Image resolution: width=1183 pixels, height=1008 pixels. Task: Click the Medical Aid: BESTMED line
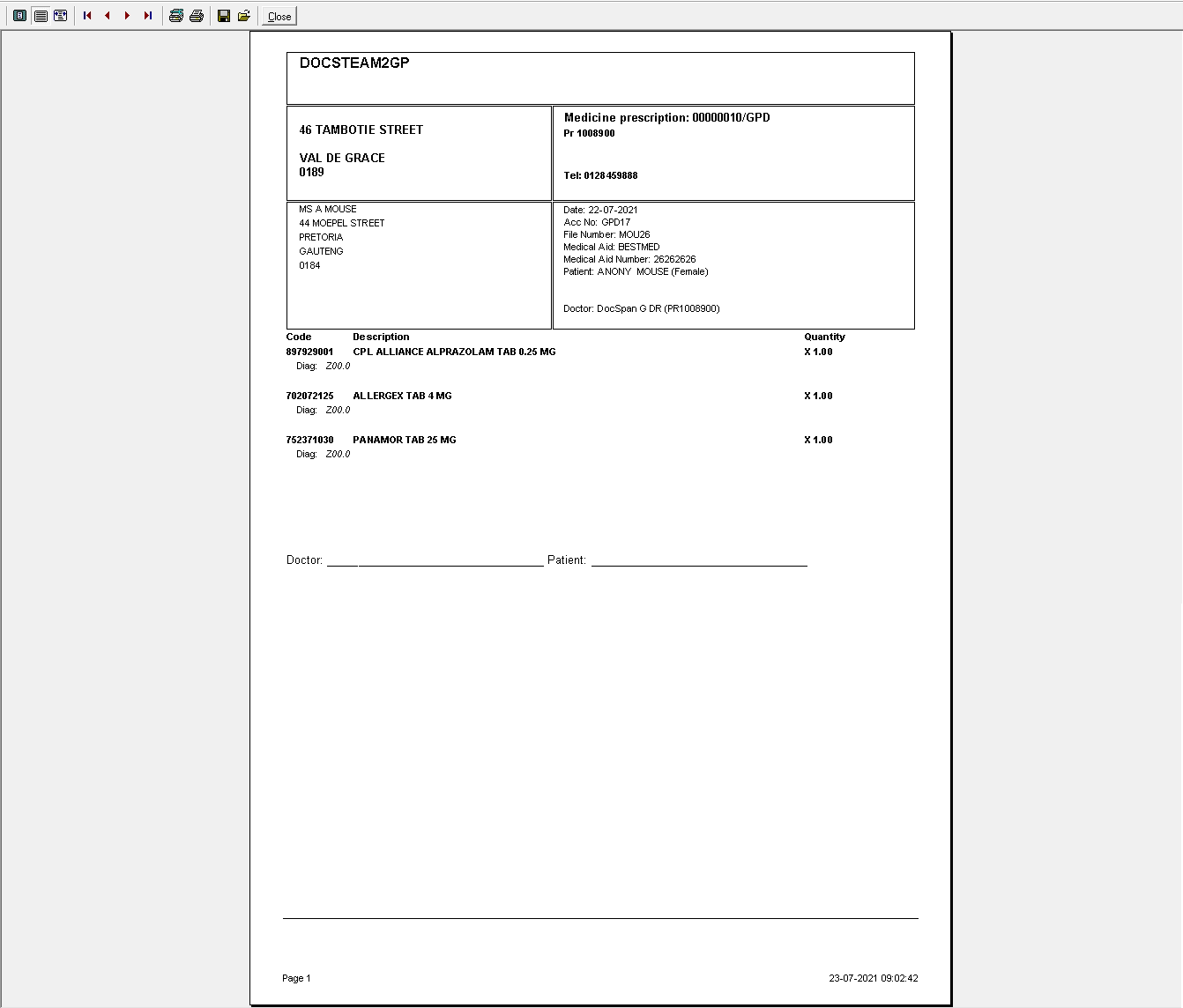pyautogui.click(x=612, y=247)
